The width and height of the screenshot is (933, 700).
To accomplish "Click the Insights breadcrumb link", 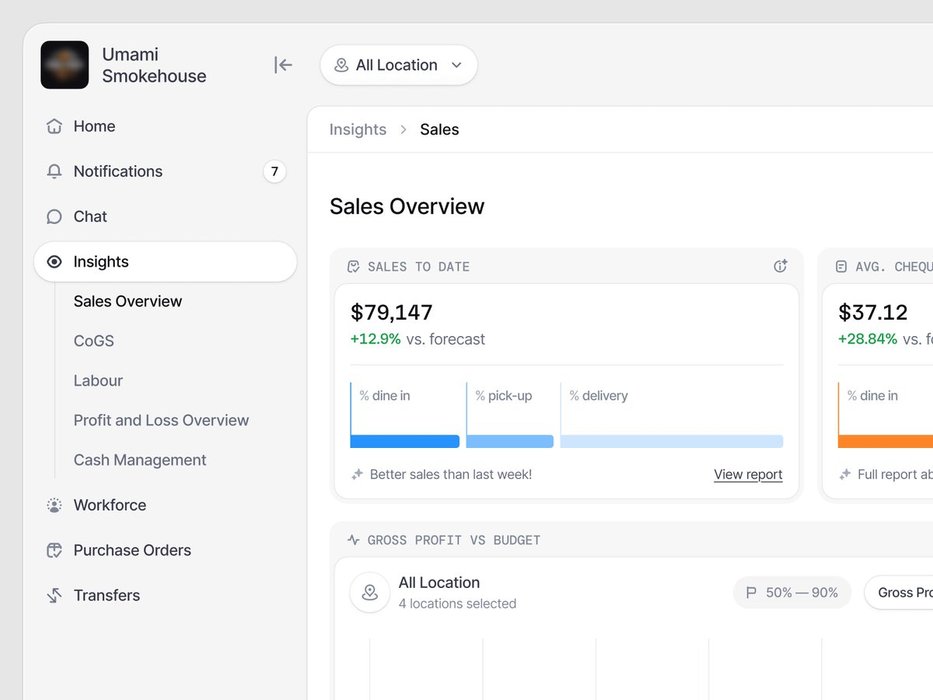I will click(358, 130).
